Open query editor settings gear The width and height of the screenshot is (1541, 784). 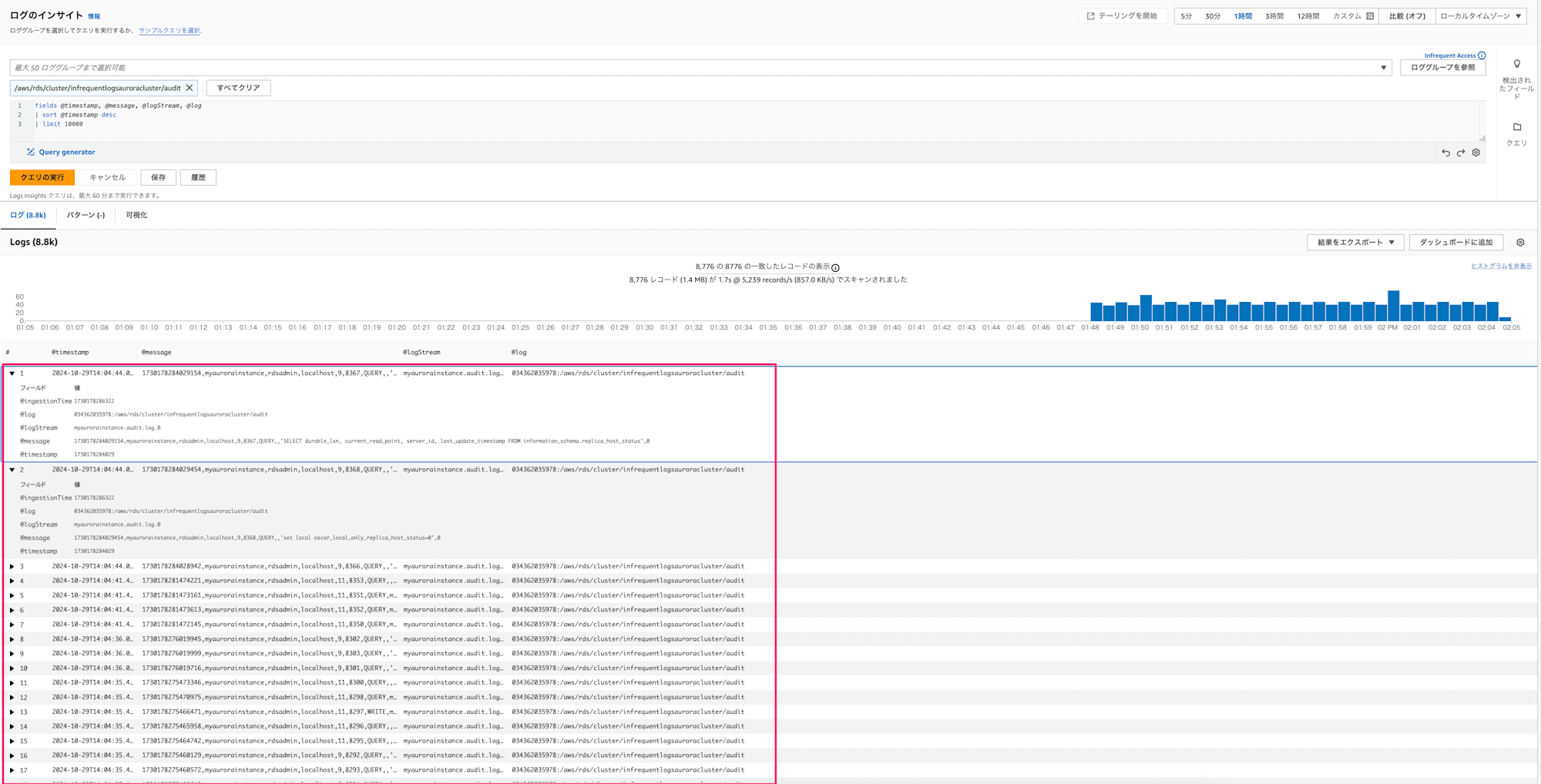tap(1476, 152)
